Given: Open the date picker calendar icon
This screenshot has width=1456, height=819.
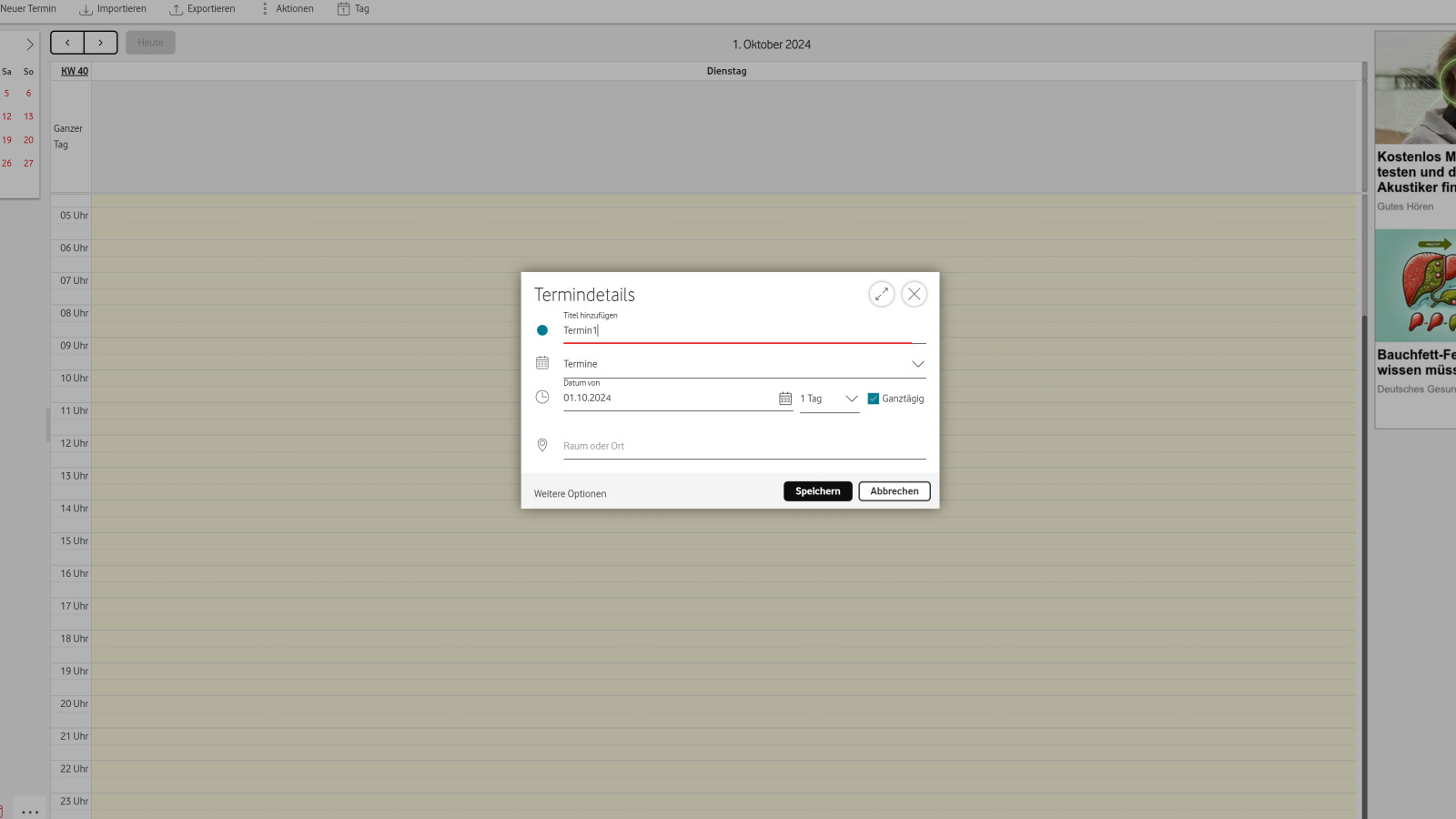Looking at the screenshot, I should click(x=784, y=399).
